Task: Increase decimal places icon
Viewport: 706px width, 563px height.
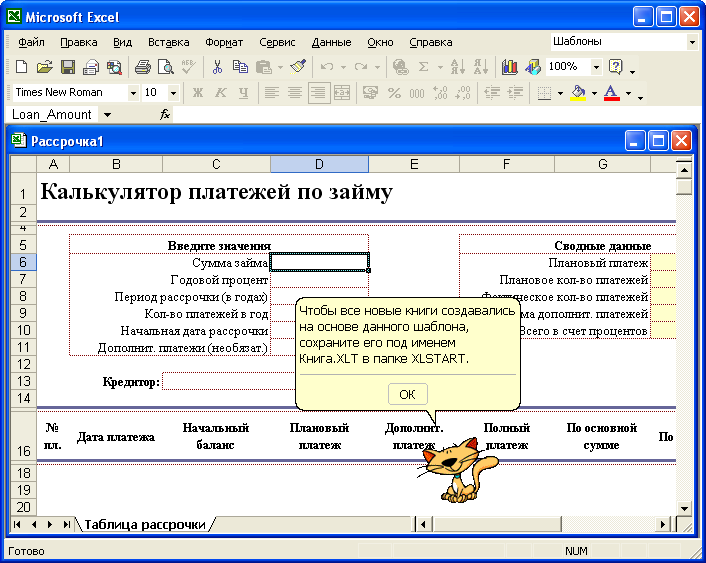Action: tap(440, 93)
